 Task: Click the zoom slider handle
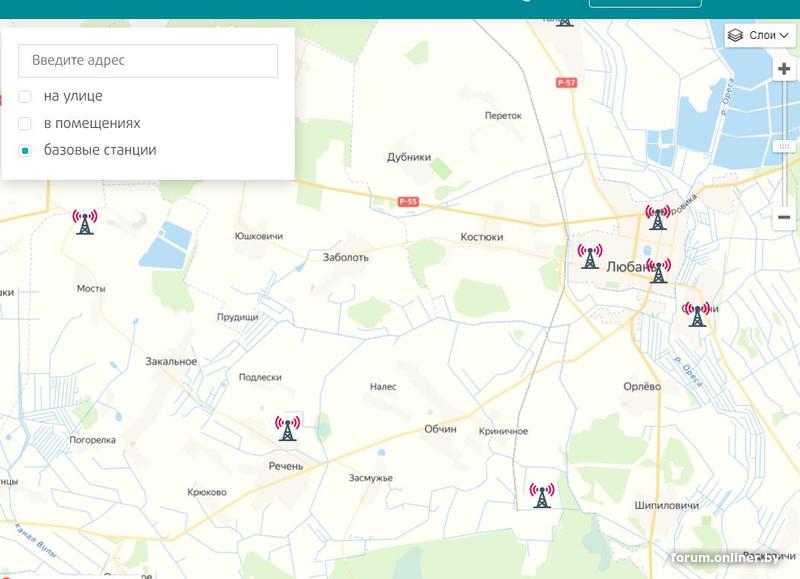[784, 146]
